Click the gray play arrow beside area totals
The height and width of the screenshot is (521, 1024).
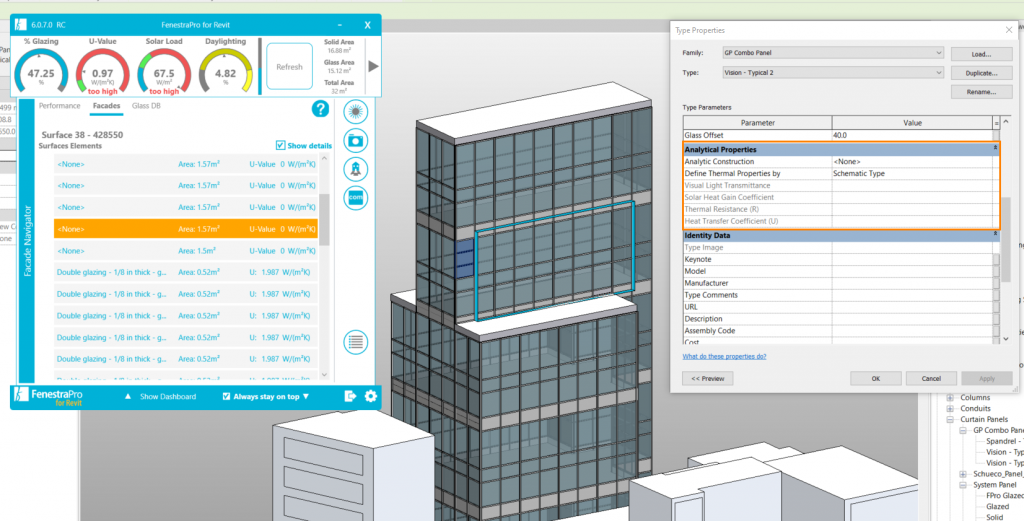pyautogui.click(x=374, y=66)
